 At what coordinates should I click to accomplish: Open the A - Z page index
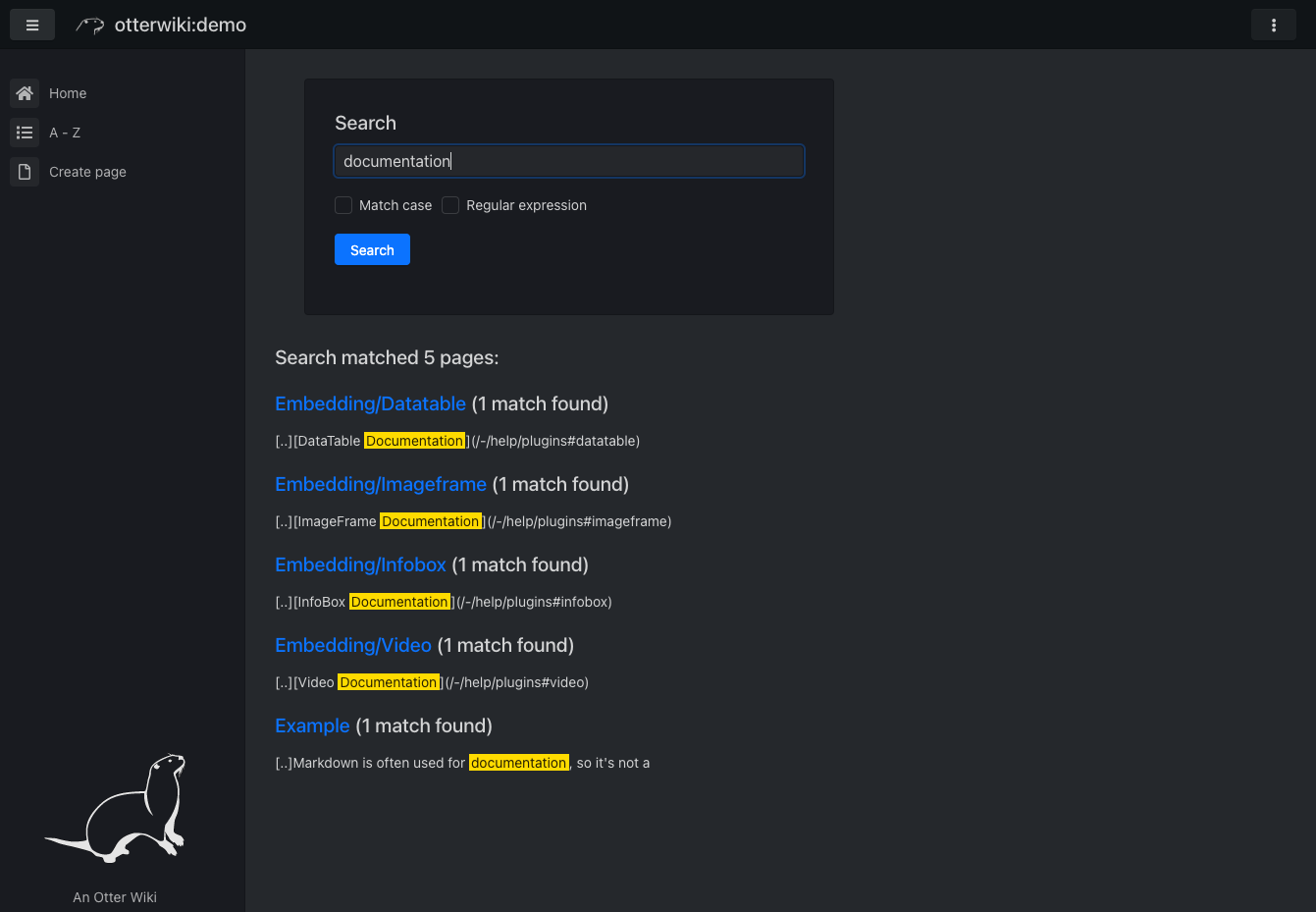(65, 133)
